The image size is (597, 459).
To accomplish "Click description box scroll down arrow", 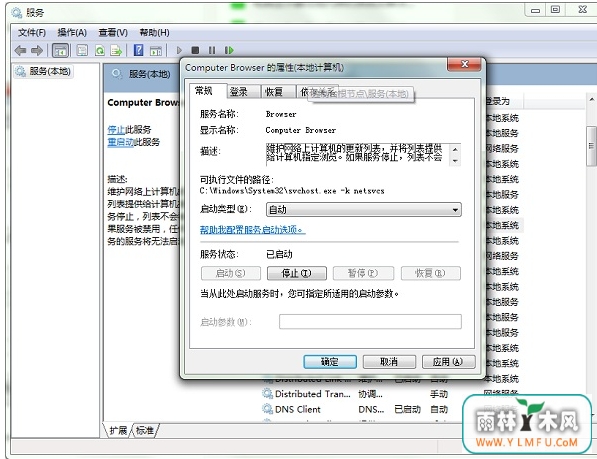I will pos(455,161).
